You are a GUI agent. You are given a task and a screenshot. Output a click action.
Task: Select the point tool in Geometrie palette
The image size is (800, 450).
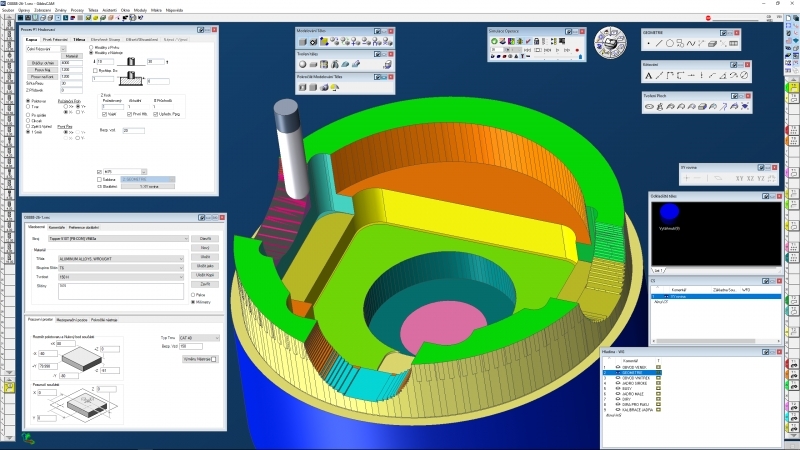click(649, 43)
